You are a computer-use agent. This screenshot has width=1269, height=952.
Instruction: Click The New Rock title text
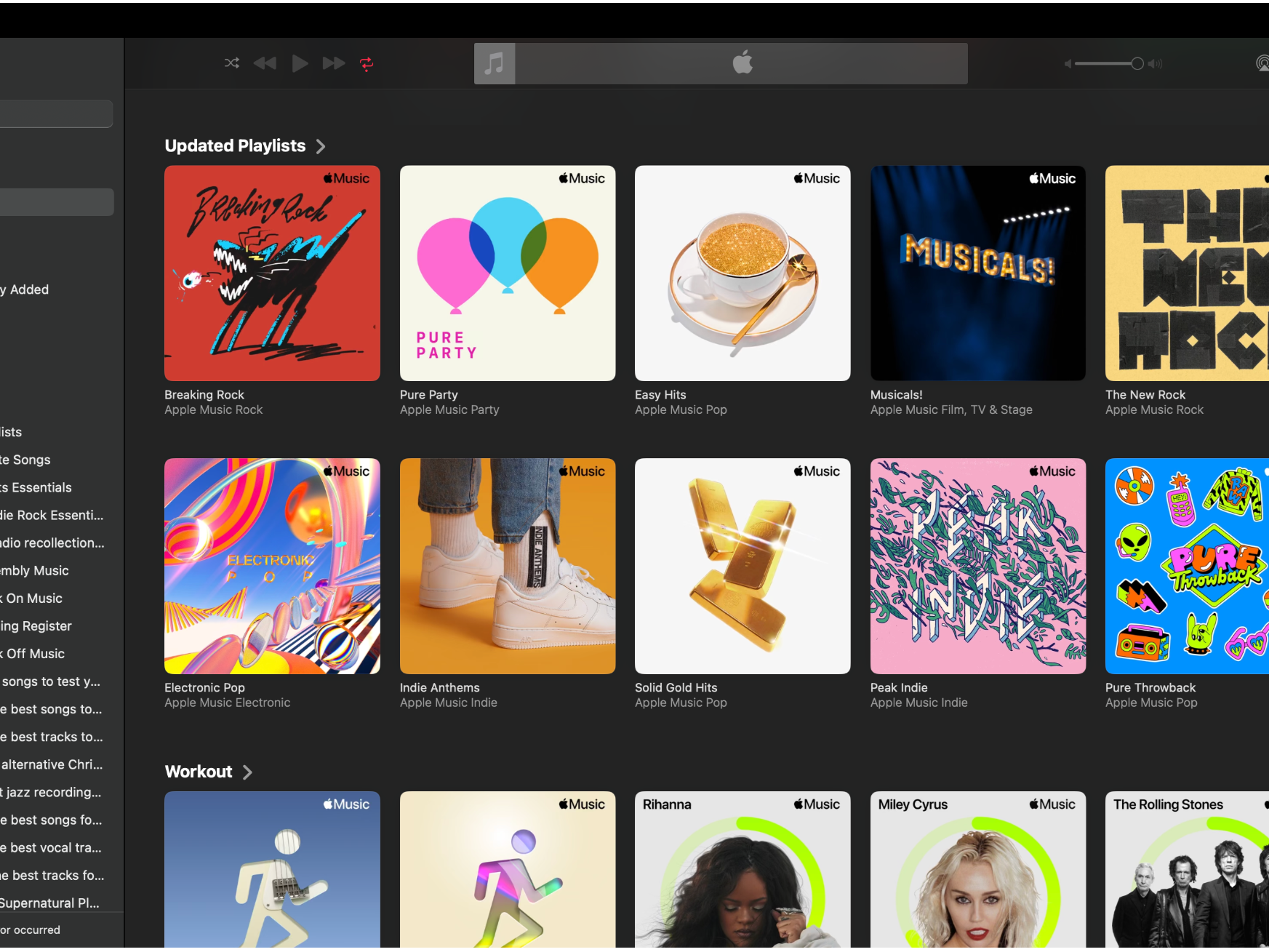click(x=1145, y=395)
